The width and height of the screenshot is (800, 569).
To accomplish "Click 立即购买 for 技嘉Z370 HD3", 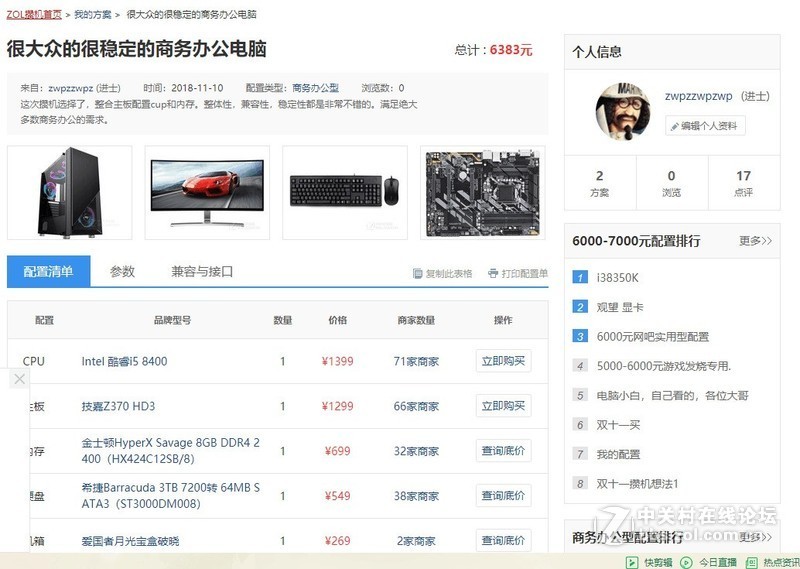I will [504, 406].
